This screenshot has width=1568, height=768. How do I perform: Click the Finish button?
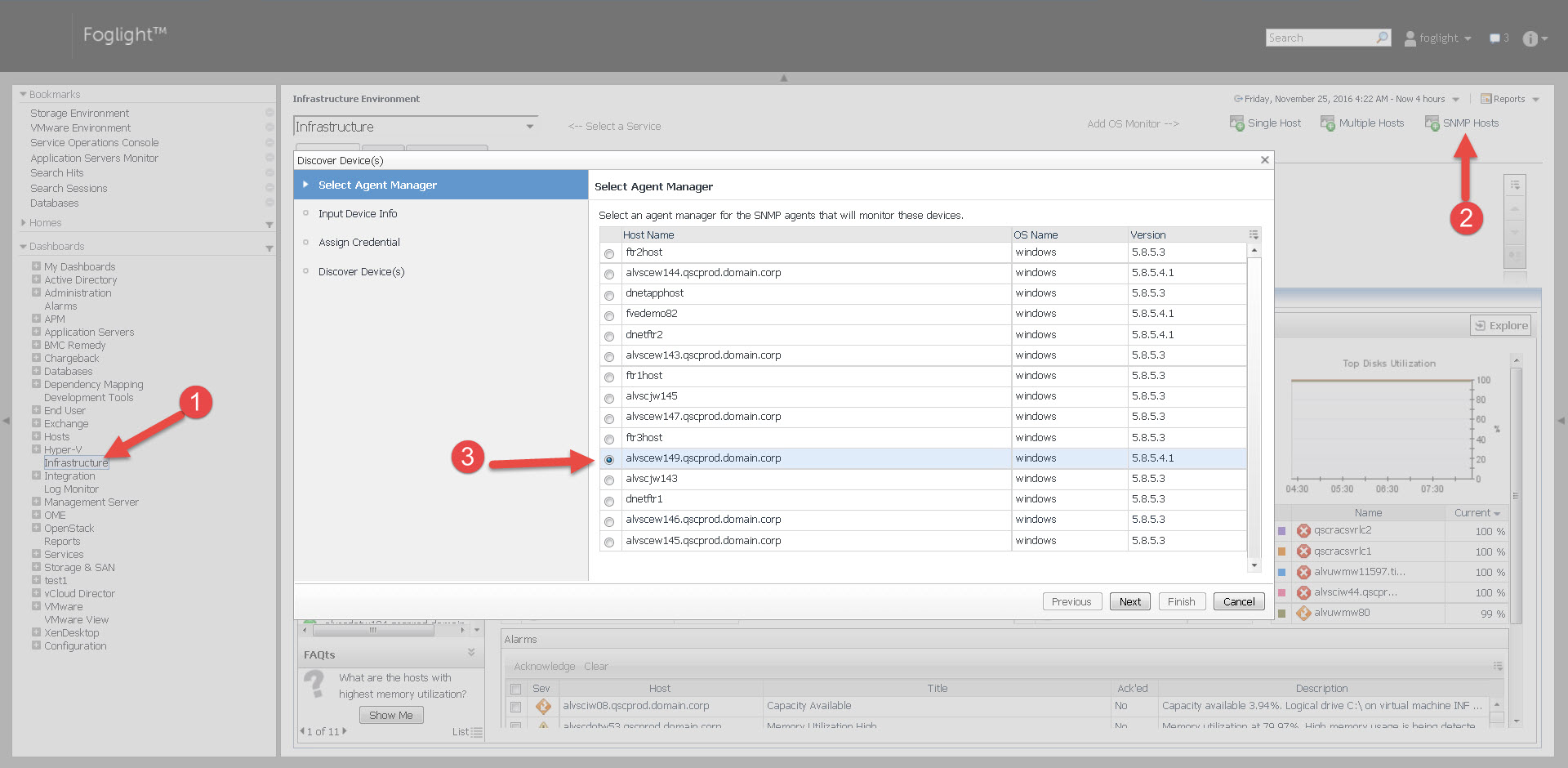click(1181, 601)
